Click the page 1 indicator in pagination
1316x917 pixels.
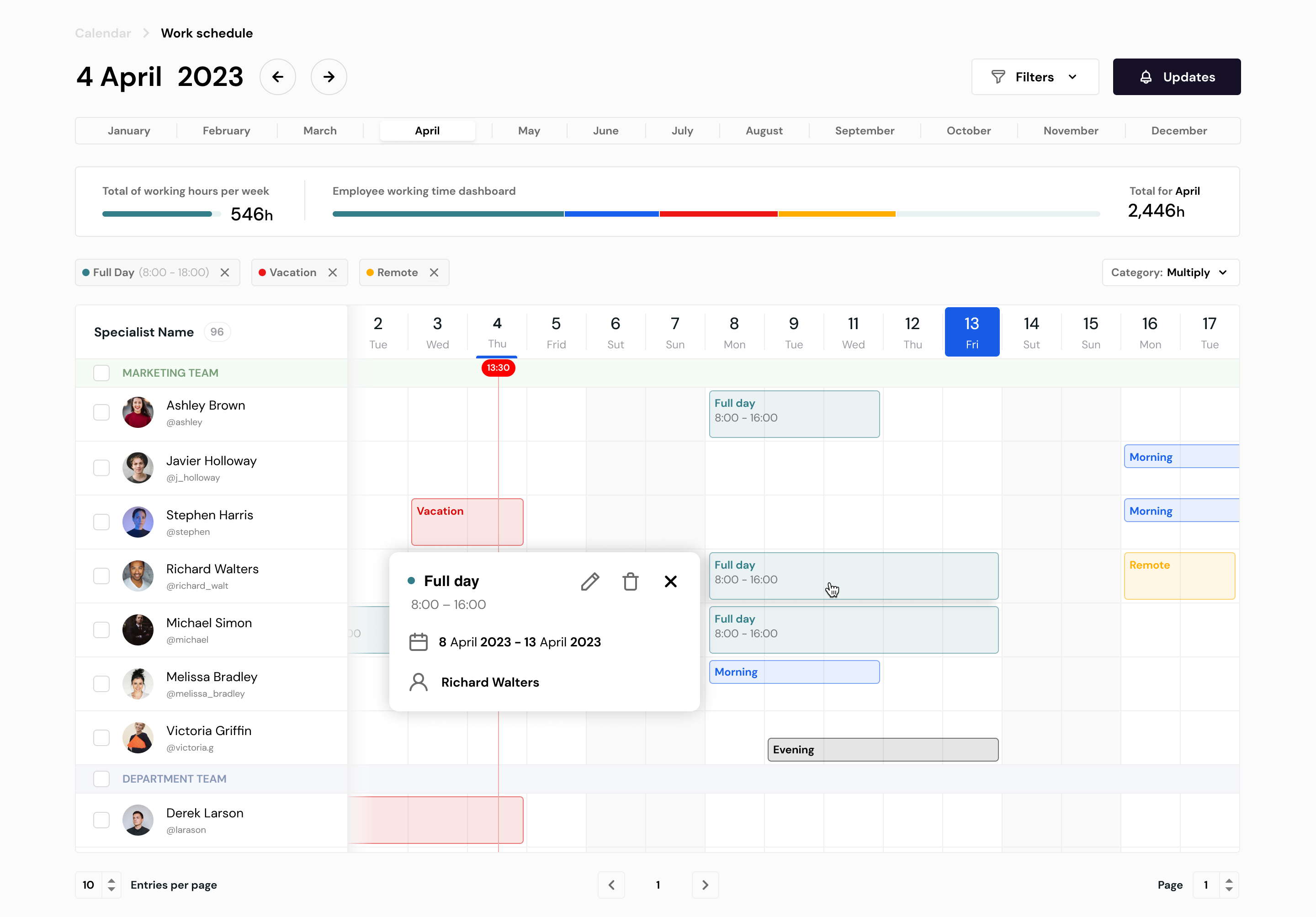point(658,885)
